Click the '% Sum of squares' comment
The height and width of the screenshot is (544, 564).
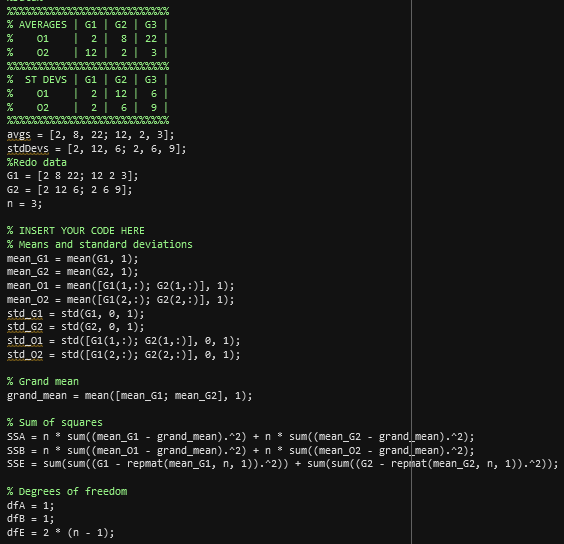(x=55, y=423)
